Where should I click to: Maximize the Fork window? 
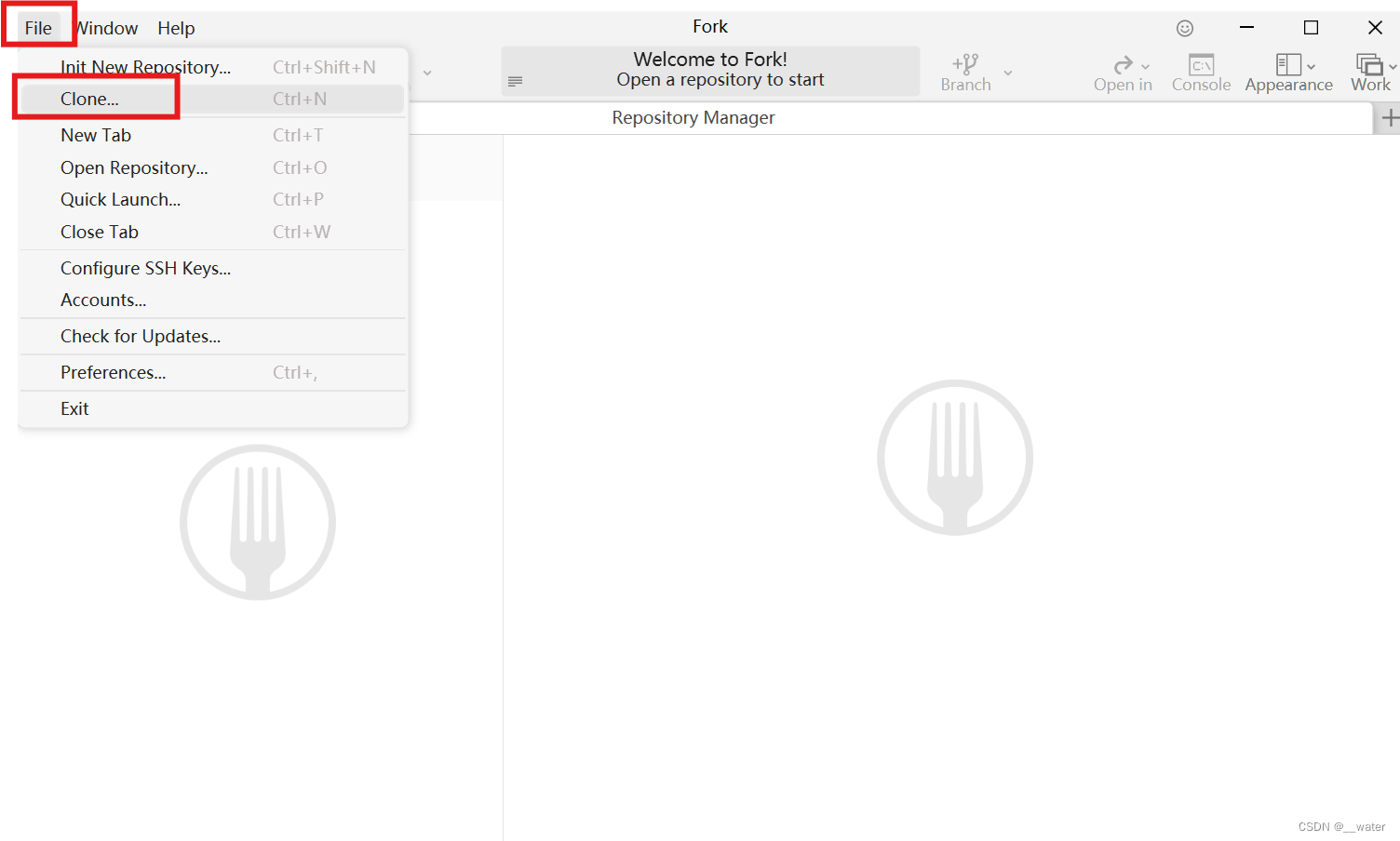coord(1311,28)
